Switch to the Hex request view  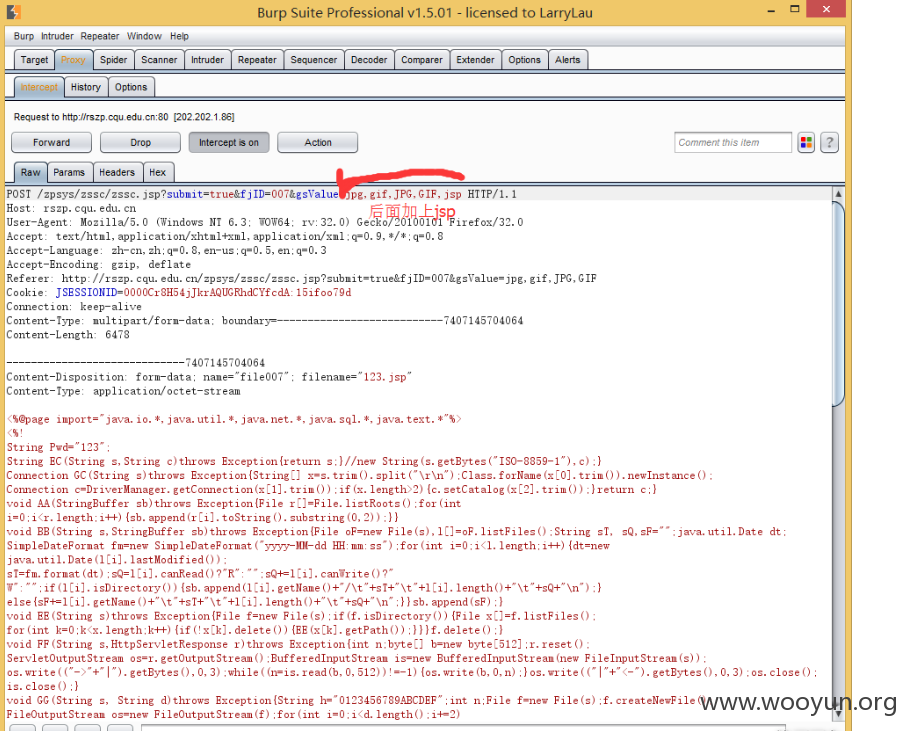coord(158,172)
